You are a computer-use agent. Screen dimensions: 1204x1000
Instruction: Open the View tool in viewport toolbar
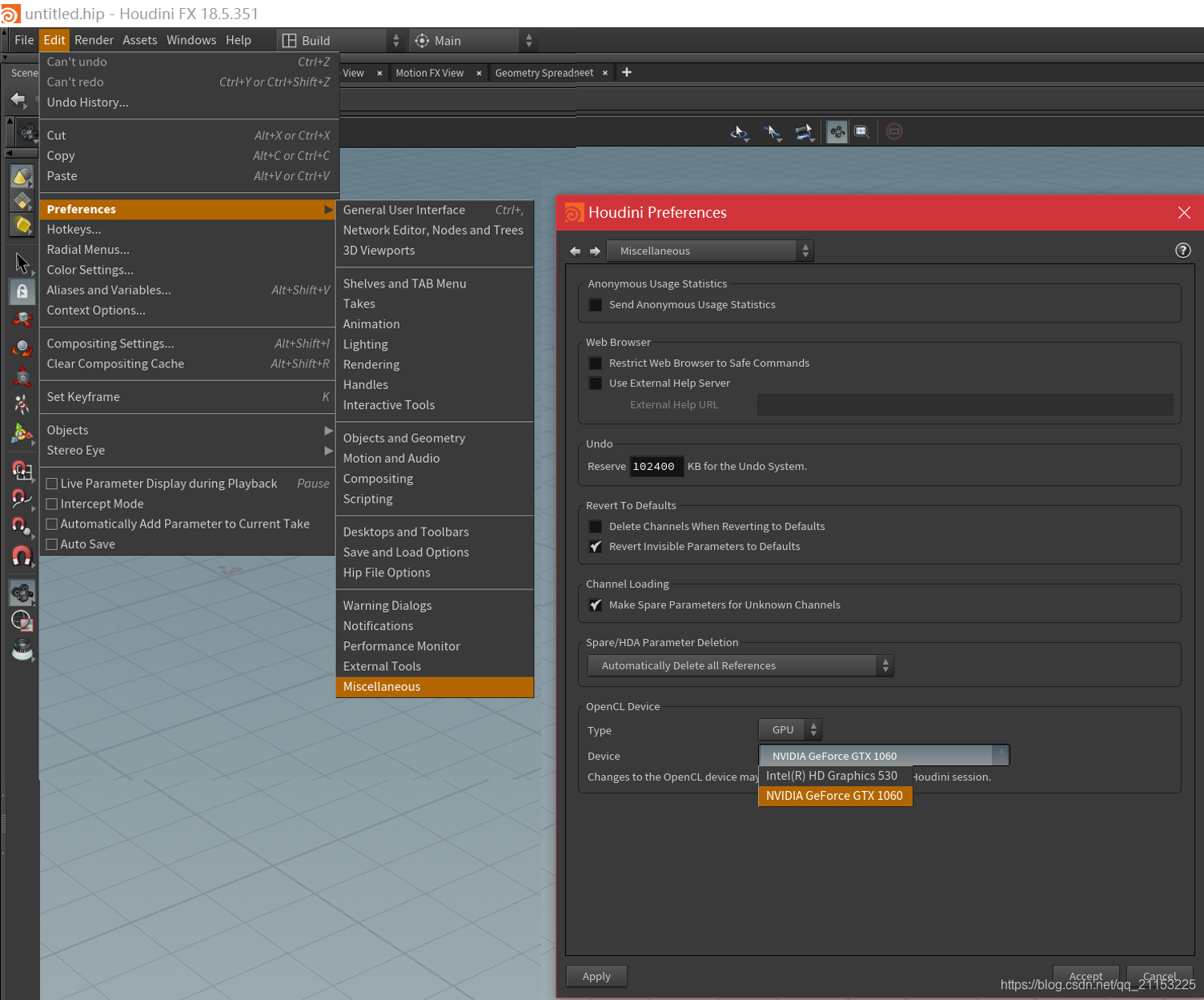[x=738, y=131]
